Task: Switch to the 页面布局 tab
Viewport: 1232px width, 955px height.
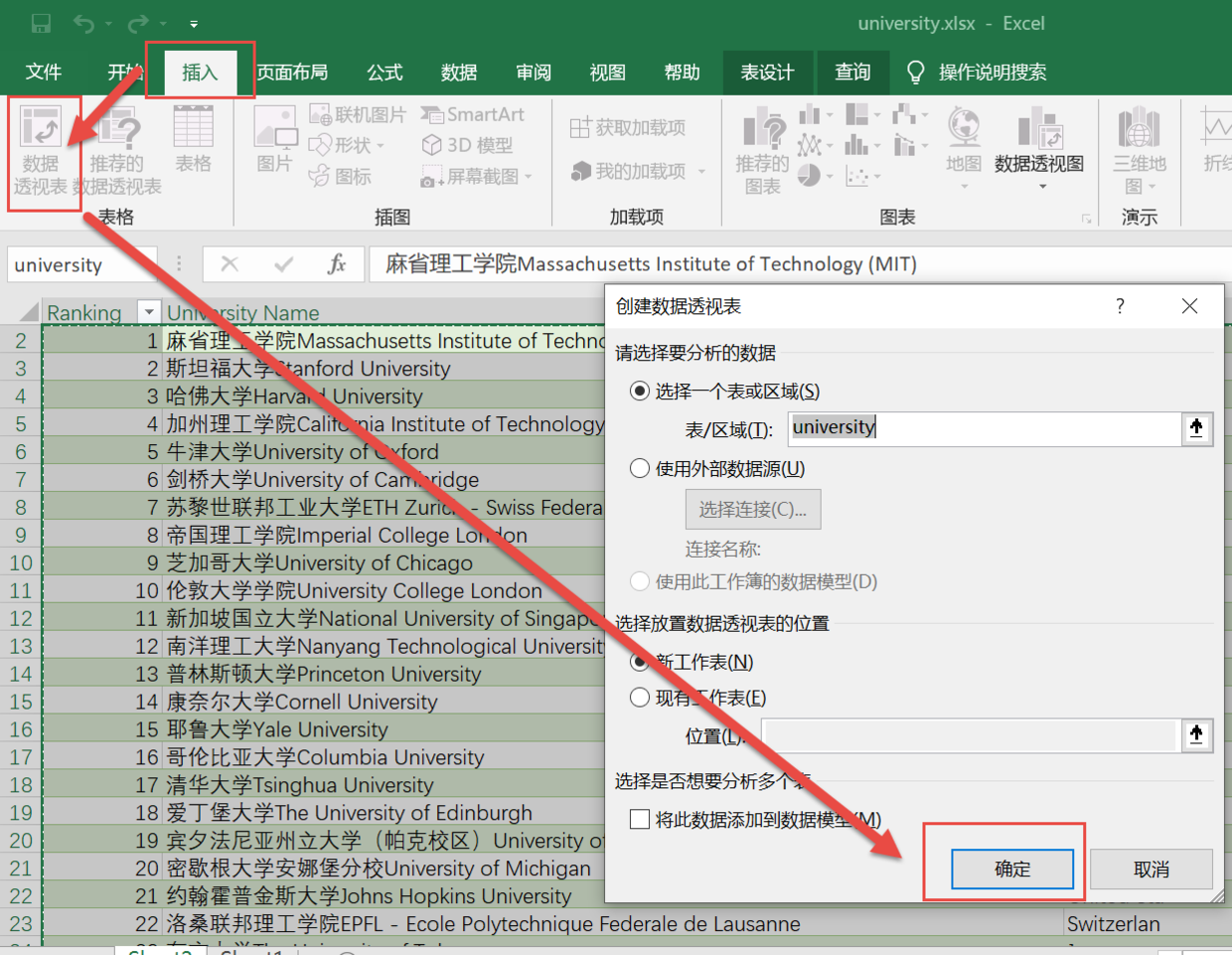Action: click(292, 72)
